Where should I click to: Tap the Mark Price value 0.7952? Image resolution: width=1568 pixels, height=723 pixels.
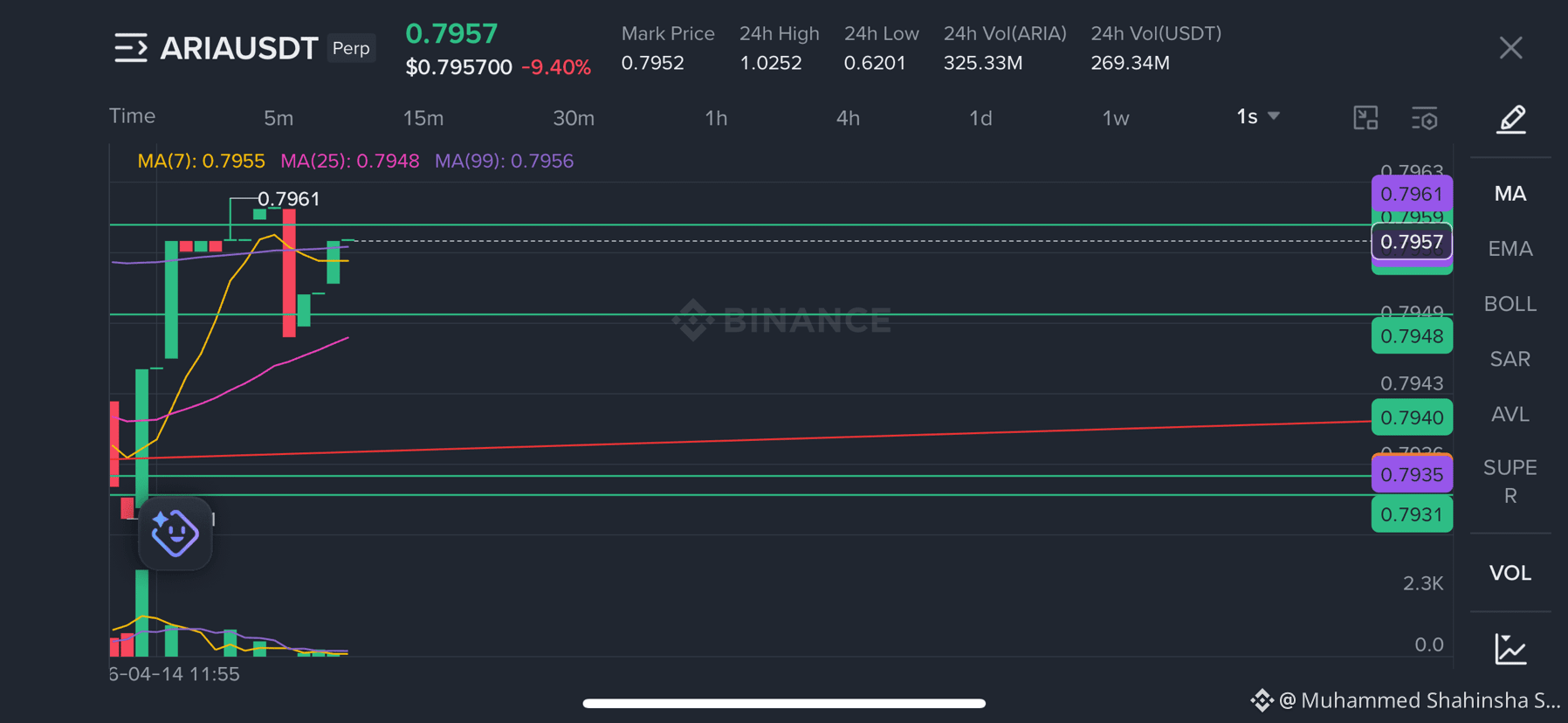point(652,63)
